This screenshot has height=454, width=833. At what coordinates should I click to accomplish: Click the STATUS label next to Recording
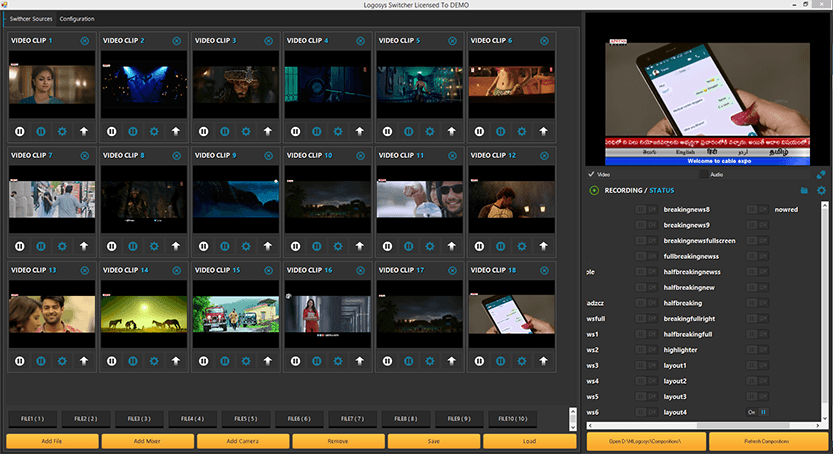point(661,191)
